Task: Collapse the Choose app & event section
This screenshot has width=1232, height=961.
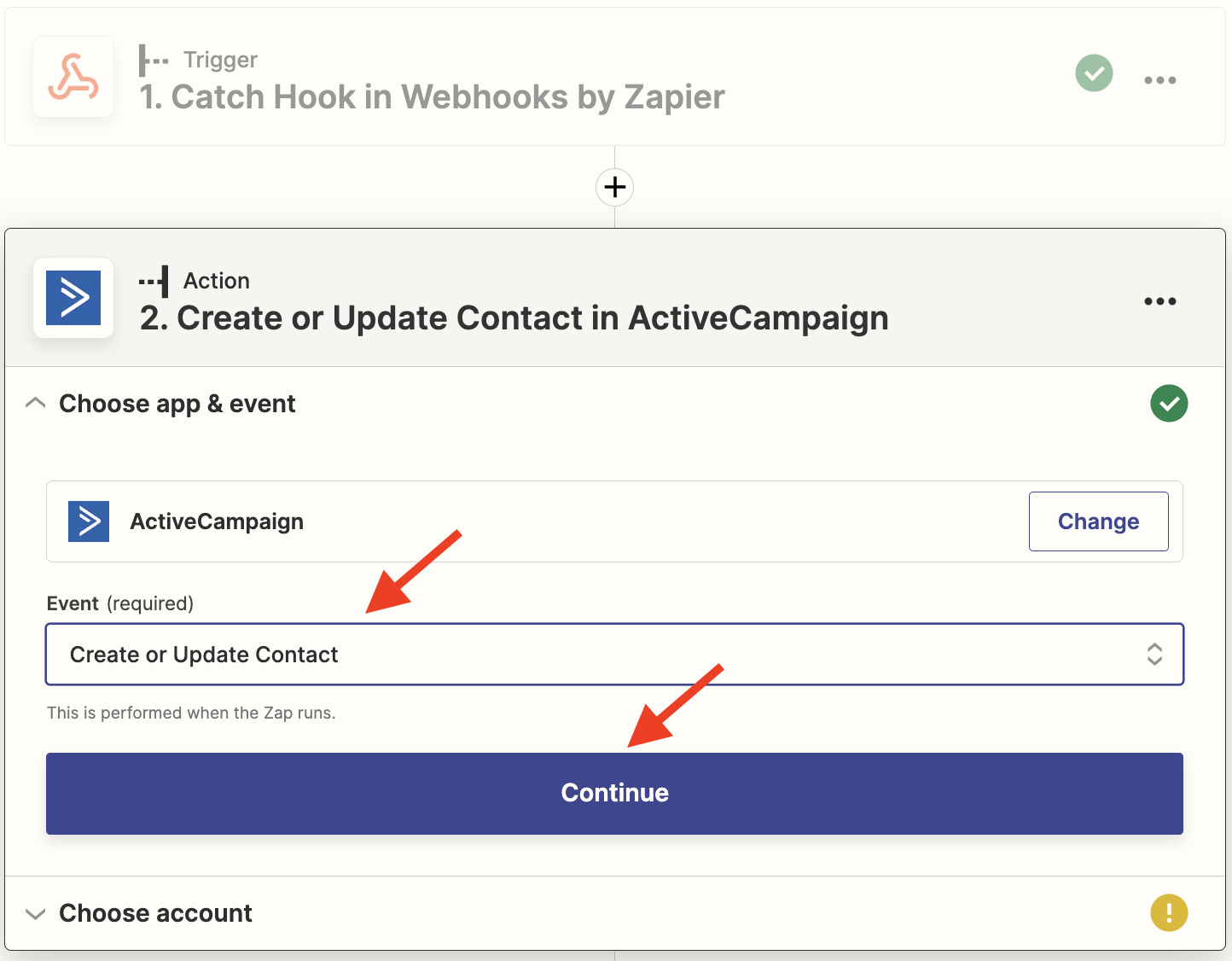Action: pos(36,403)
